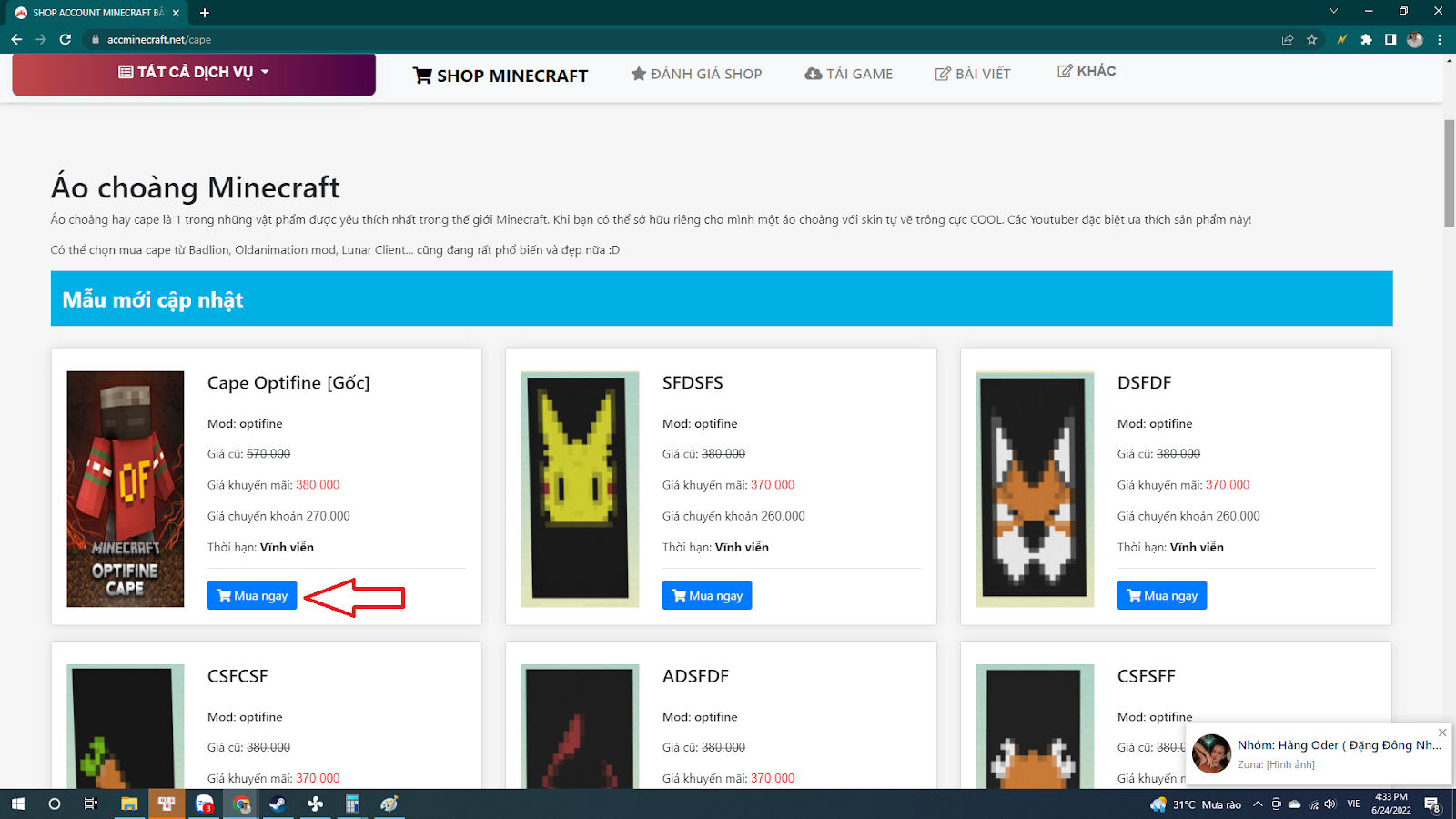Go back to the previous page

click(x=16, y=39)
